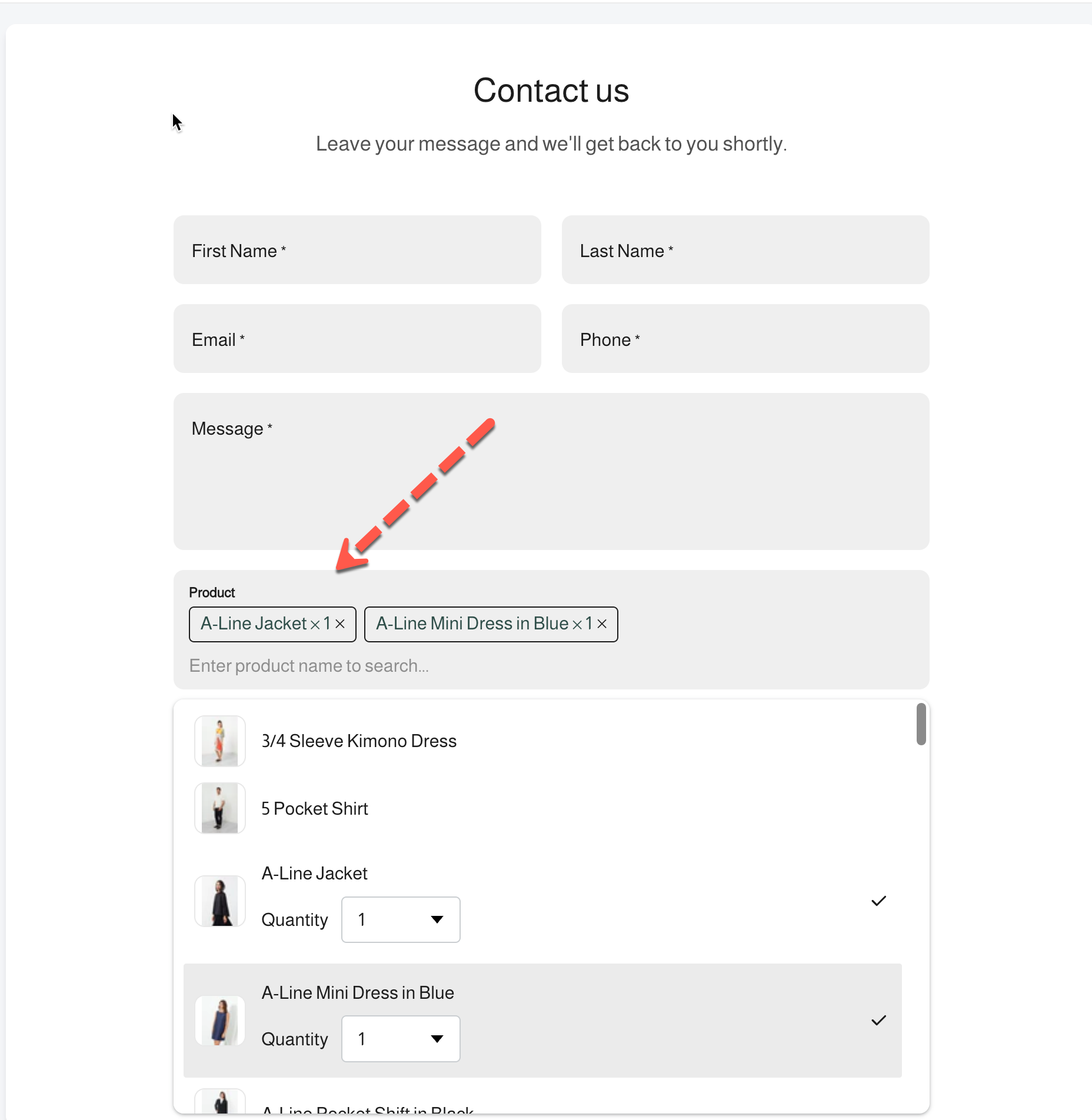Image resolution: width=1092 pixels, height=1120 pixels.
Task: Click the 3/4 Sleeve Kimono Dress thumbnail
Action: coord(220,741)
